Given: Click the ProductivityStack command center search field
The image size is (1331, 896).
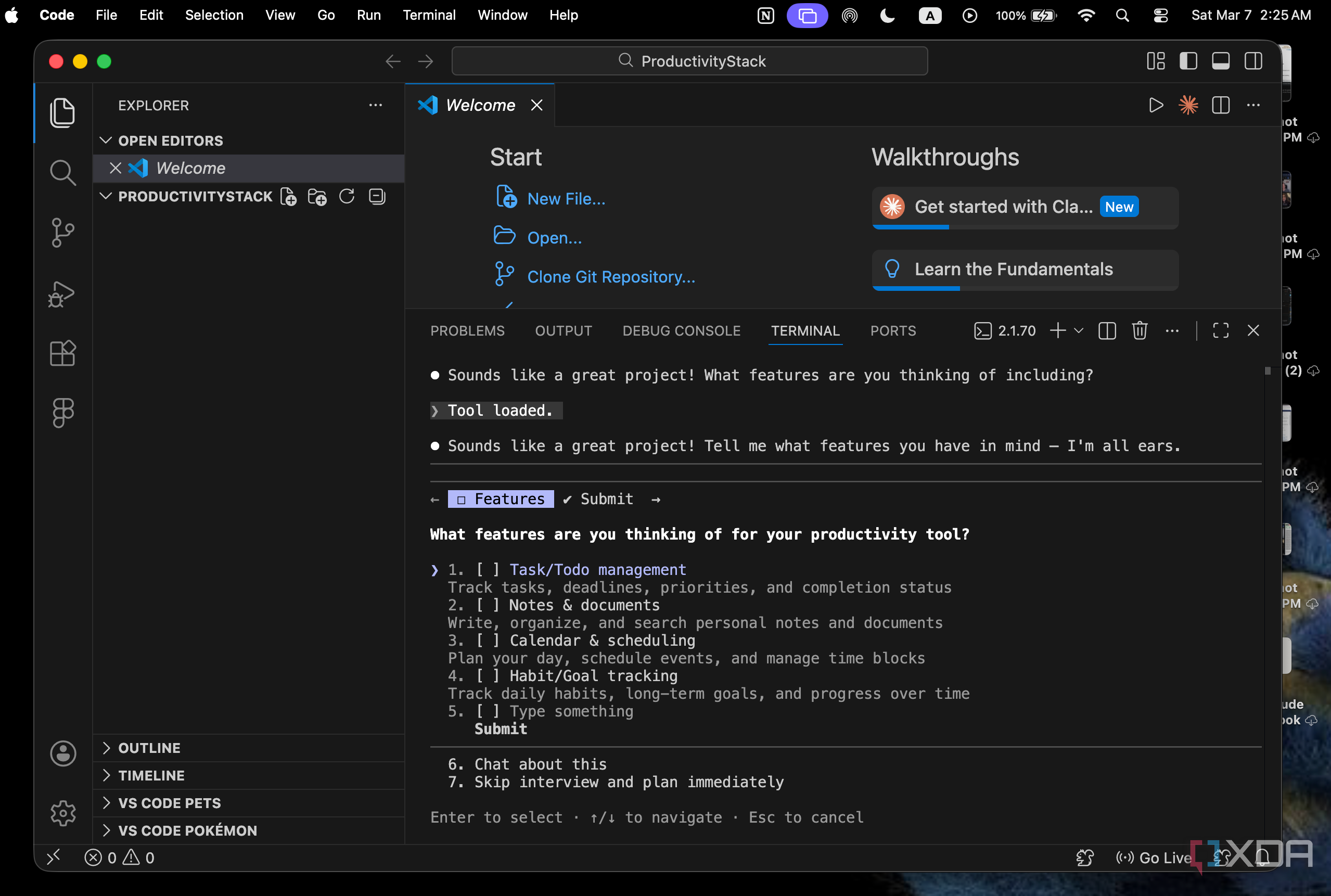Looking at the screenshot, I should pyautogui.click(x=689, y=61).
